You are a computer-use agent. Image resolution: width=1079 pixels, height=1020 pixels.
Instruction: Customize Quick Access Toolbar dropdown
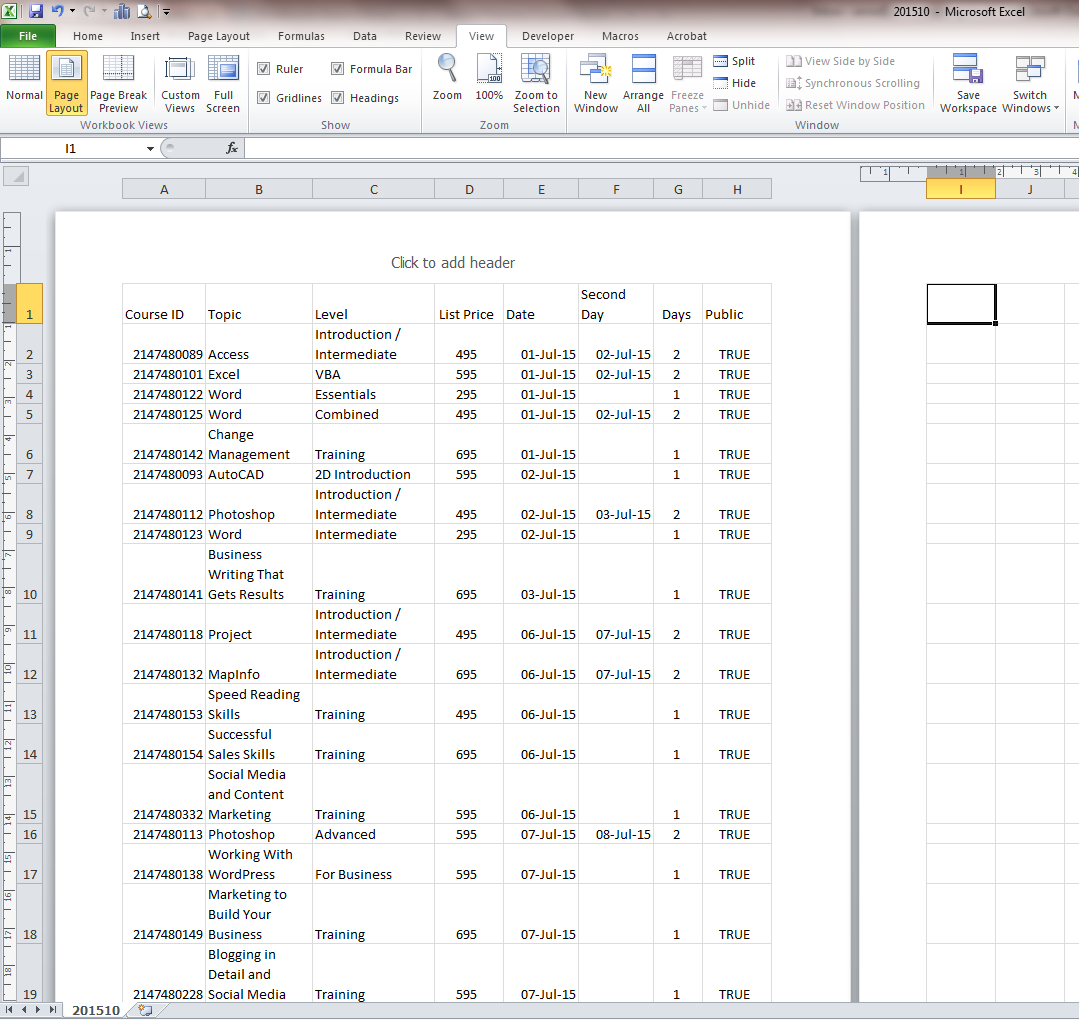pos(166,12)
